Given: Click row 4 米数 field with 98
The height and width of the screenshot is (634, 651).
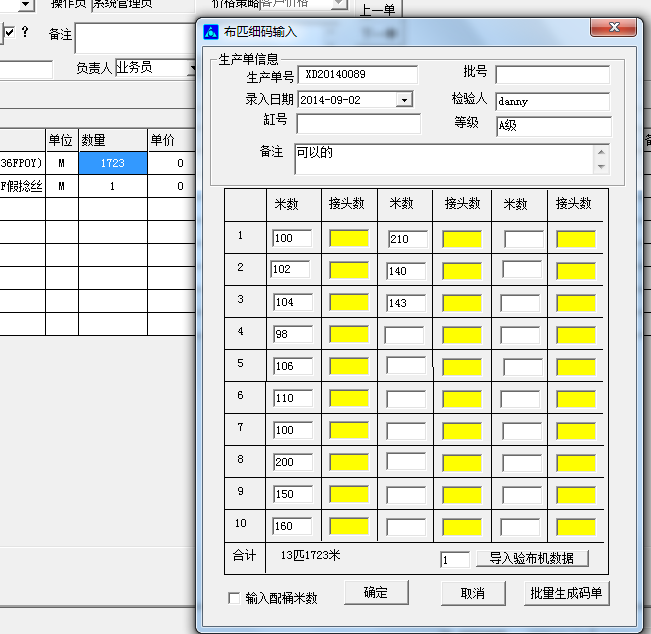Looking at the screenshot, I should [293, 334].
